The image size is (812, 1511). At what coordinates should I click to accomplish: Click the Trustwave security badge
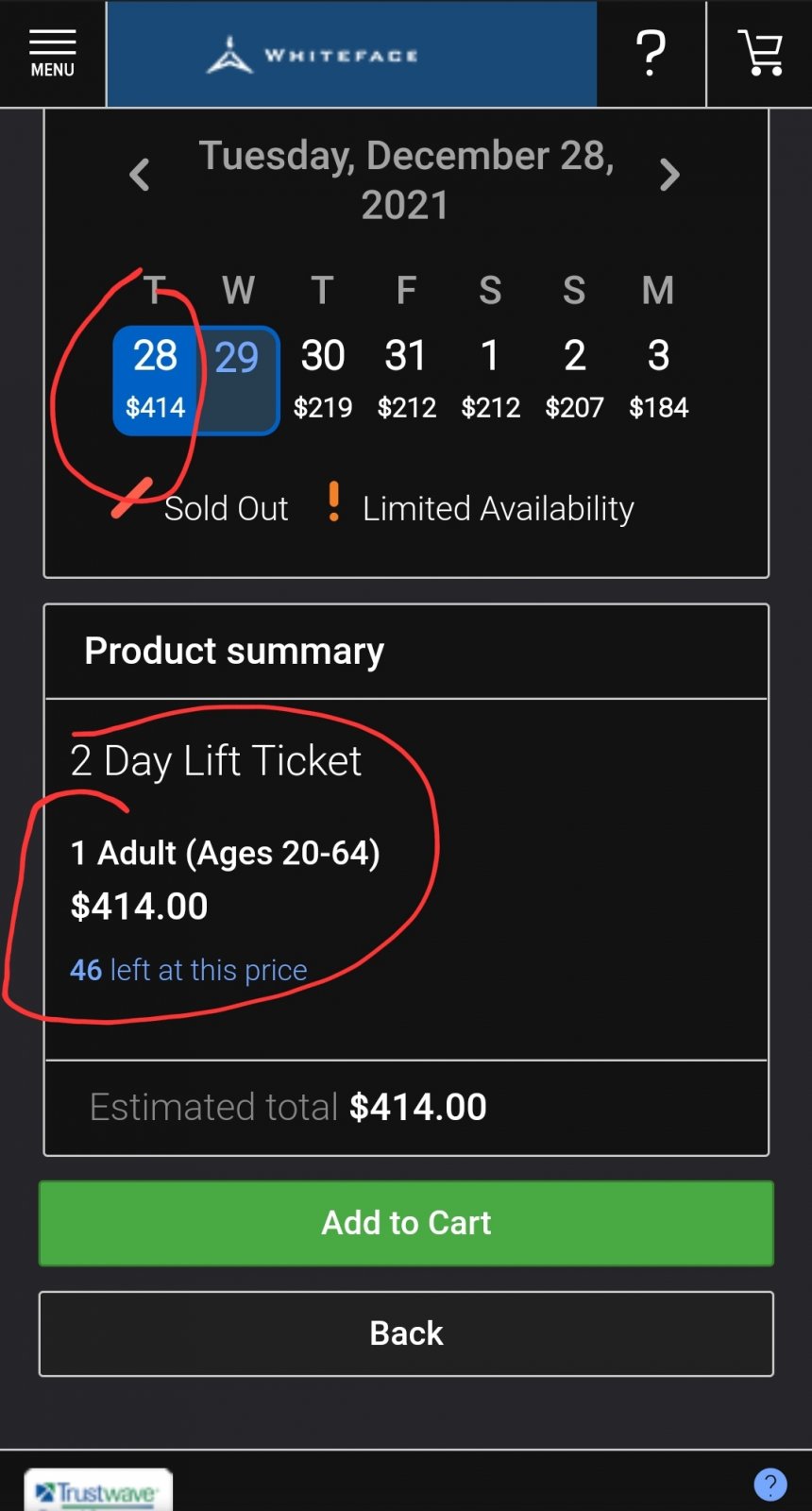coord(98,1491)
